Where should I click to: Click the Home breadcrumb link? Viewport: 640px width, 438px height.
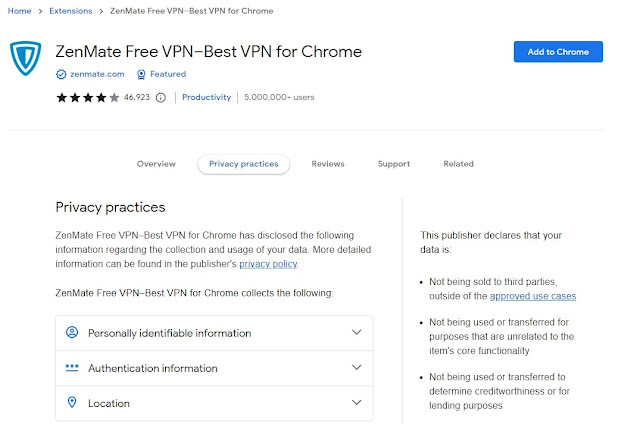(20, 11)
